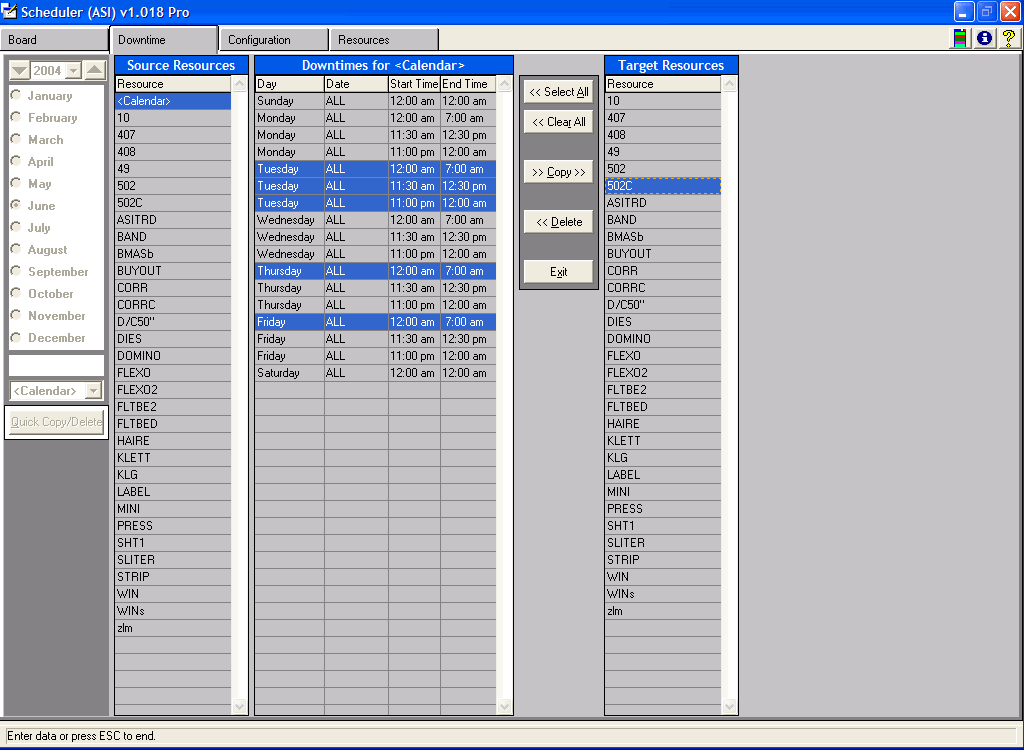This screenshot has height=750, width=1024.
Task: Click the year decrease arrow button
Action: (19, 70)
